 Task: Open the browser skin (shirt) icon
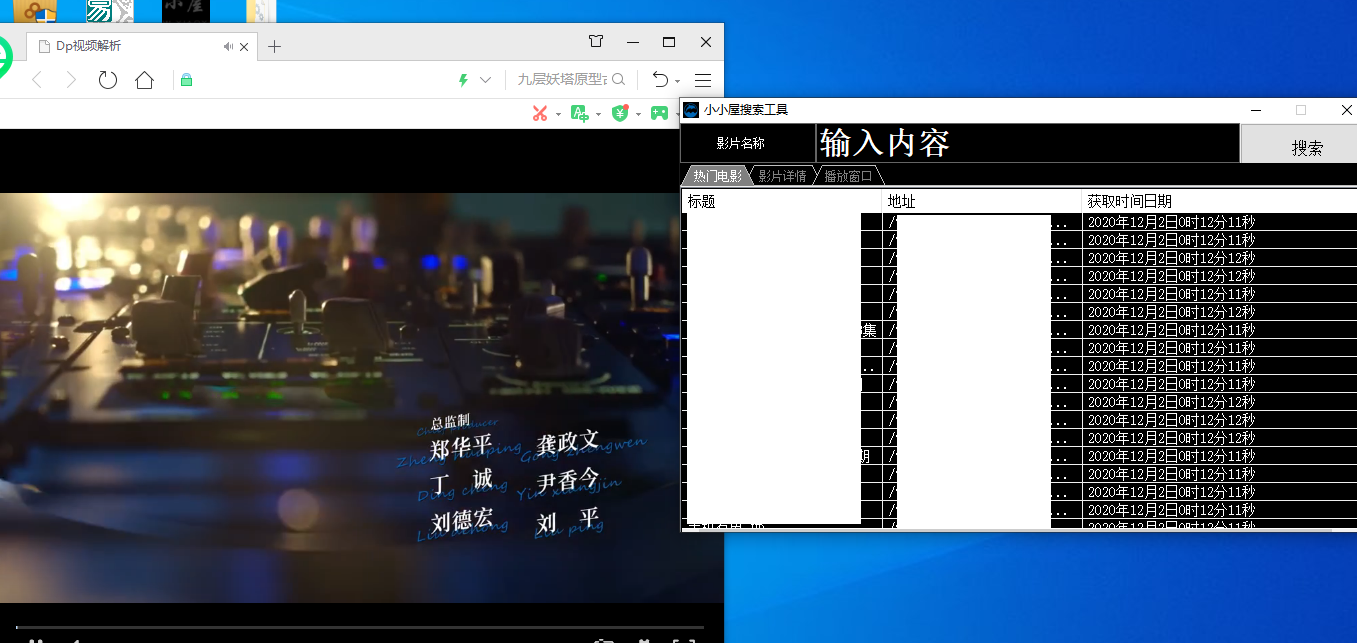coord(596,42)
